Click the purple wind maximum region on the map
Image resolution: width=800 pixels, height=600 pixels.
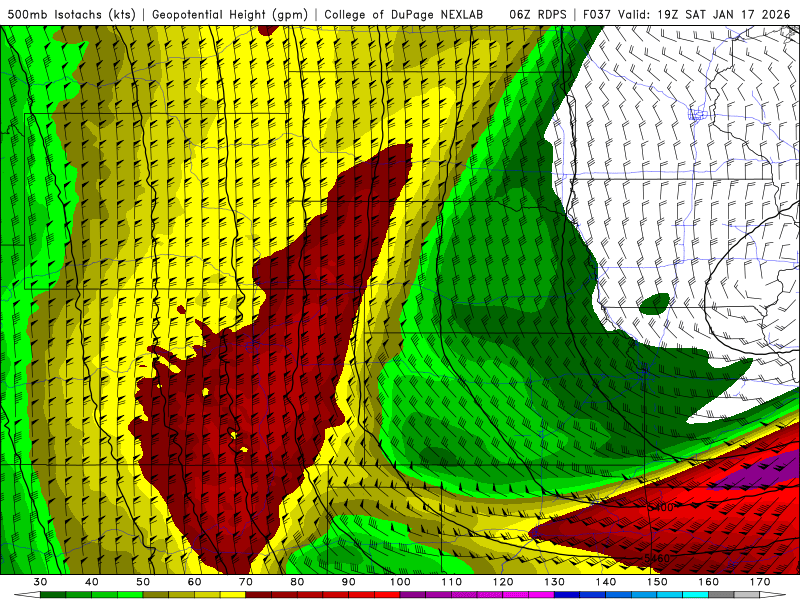[758, 472]
